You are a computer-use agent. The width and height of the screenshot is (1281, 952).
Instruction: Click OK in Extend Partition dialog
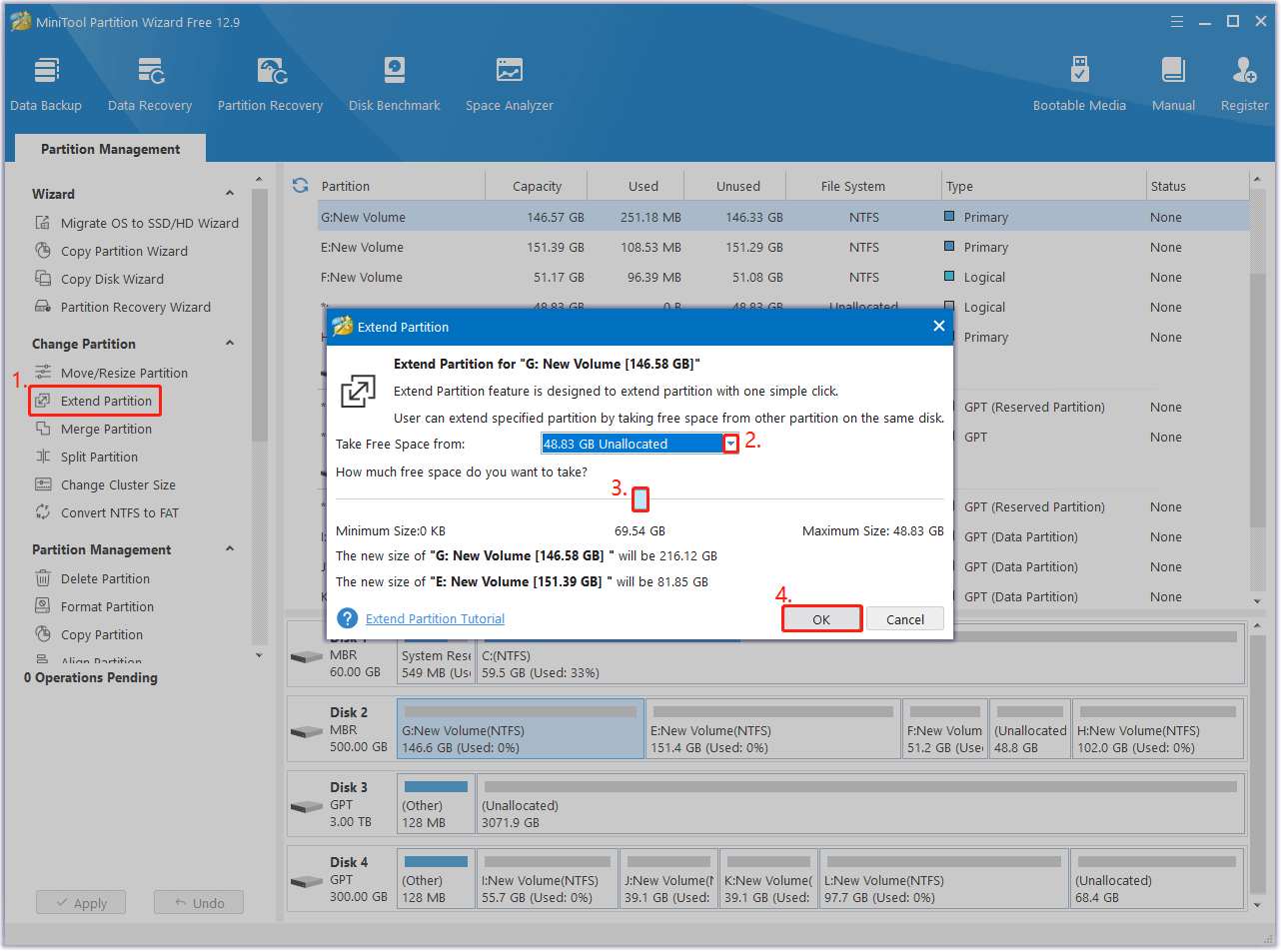click(821, 619)
